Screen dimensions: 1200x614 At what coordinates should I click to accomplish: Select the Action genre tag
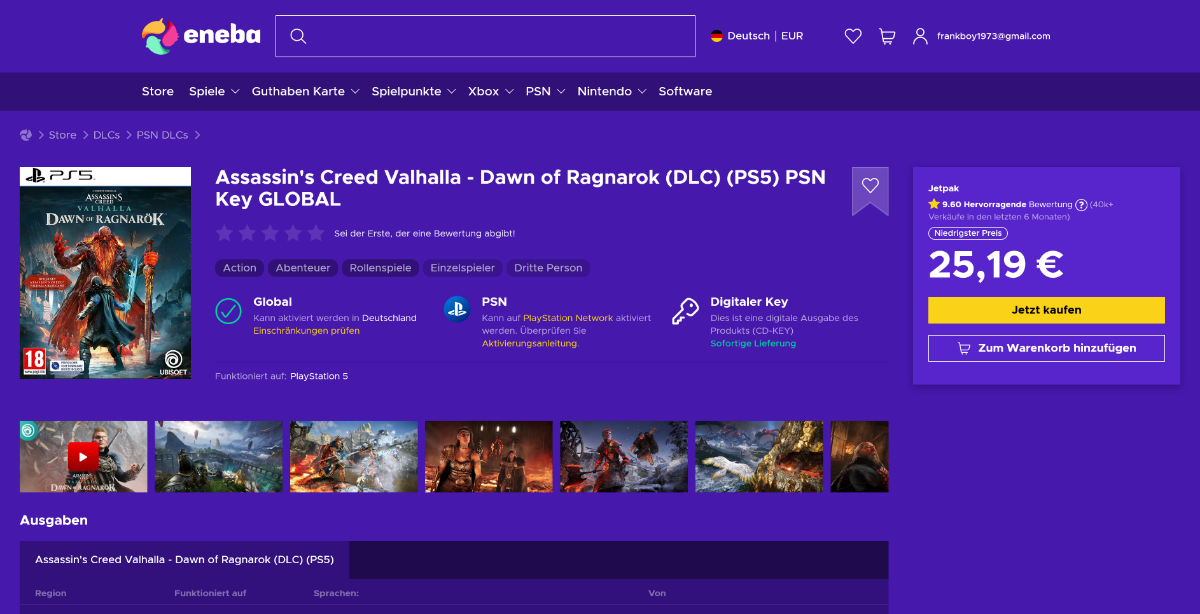pos(240,268)
